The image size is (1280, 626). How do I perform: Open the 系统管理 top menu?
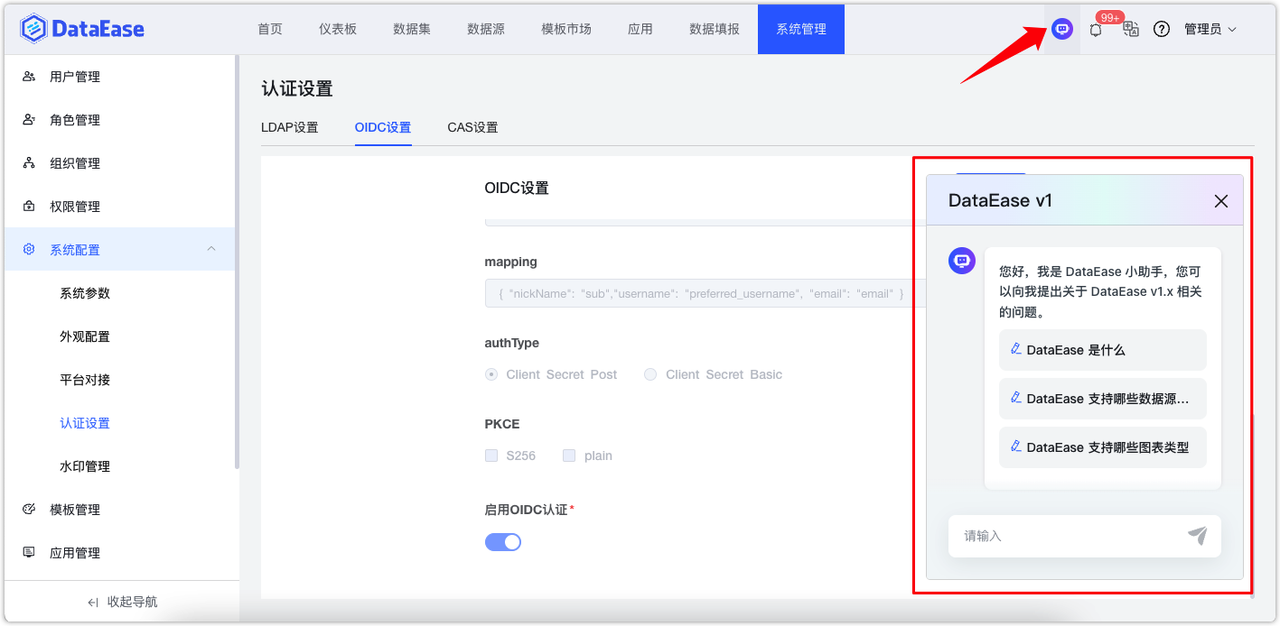pyautogui.click(x=801, y=29)
